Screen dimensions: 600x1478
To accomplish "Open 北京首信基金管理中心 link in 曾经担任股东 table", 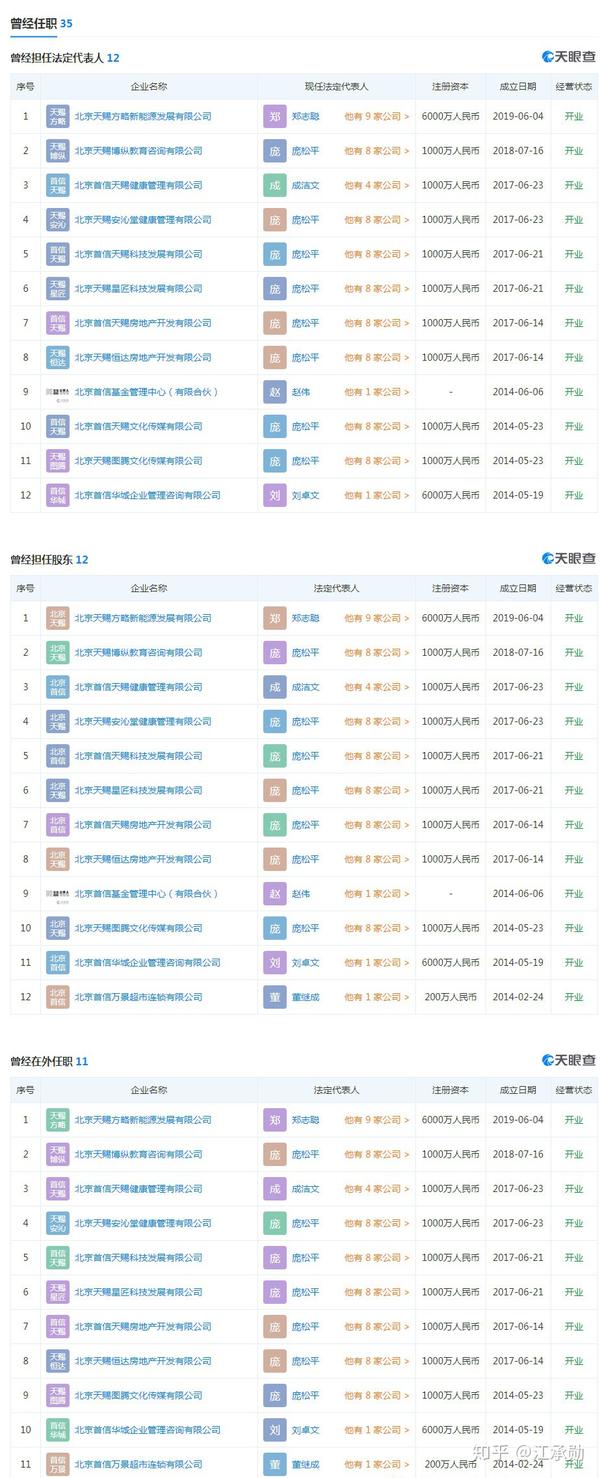I will (x=146, y=894).
